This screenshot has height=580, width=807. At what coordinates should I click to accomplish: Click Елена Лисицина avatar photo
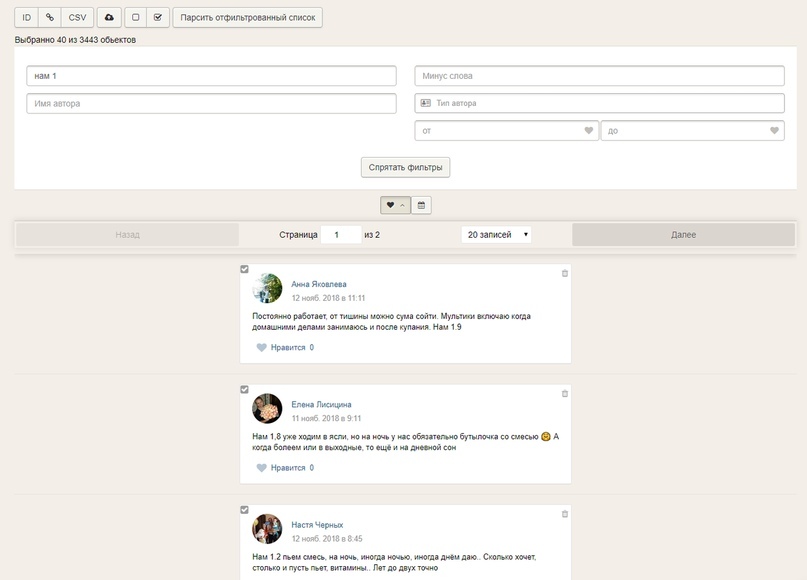point(267,409)
